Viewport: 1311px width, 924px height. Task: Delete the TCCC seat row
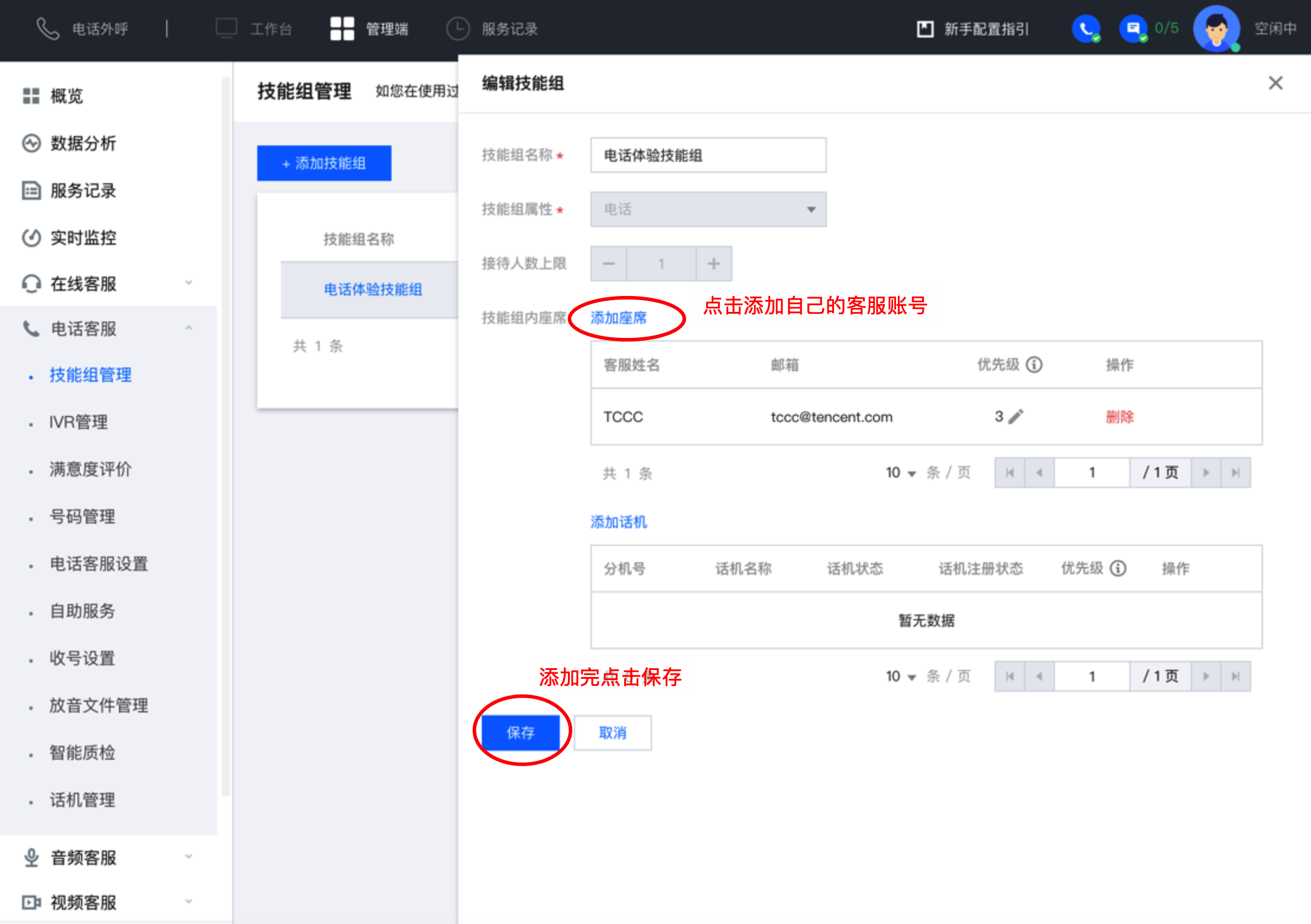tap(1119, 417)
